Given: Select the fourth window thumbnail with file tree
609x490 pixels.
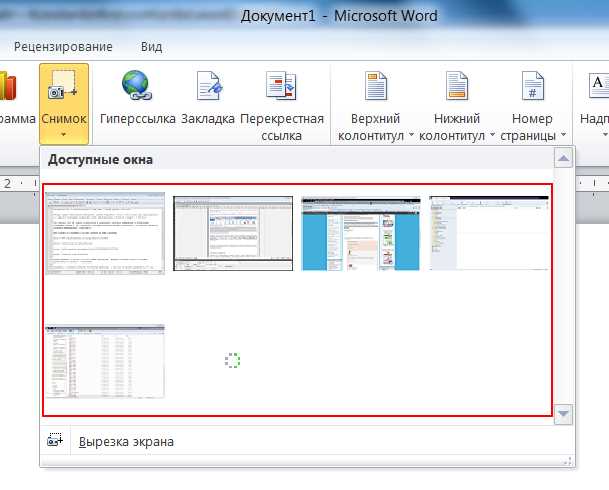Looking at the screenshot, I should tap(489, 233).
